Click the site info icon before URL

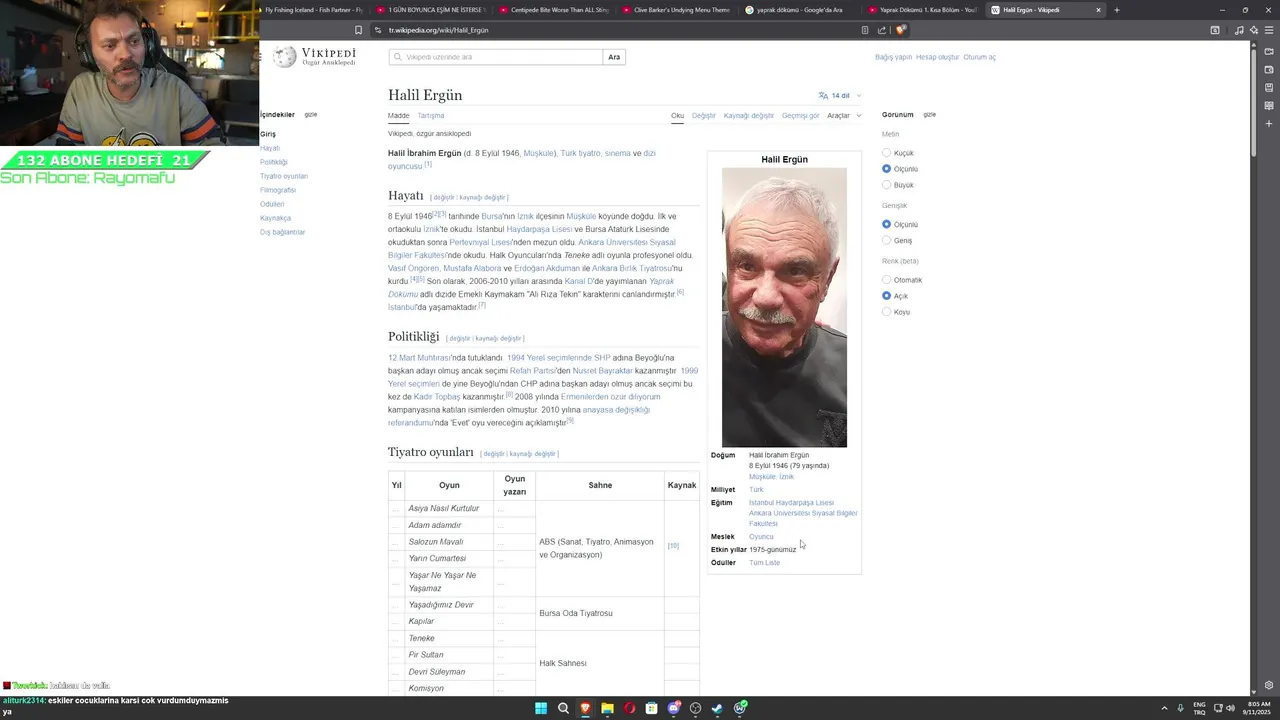(378, 30)
